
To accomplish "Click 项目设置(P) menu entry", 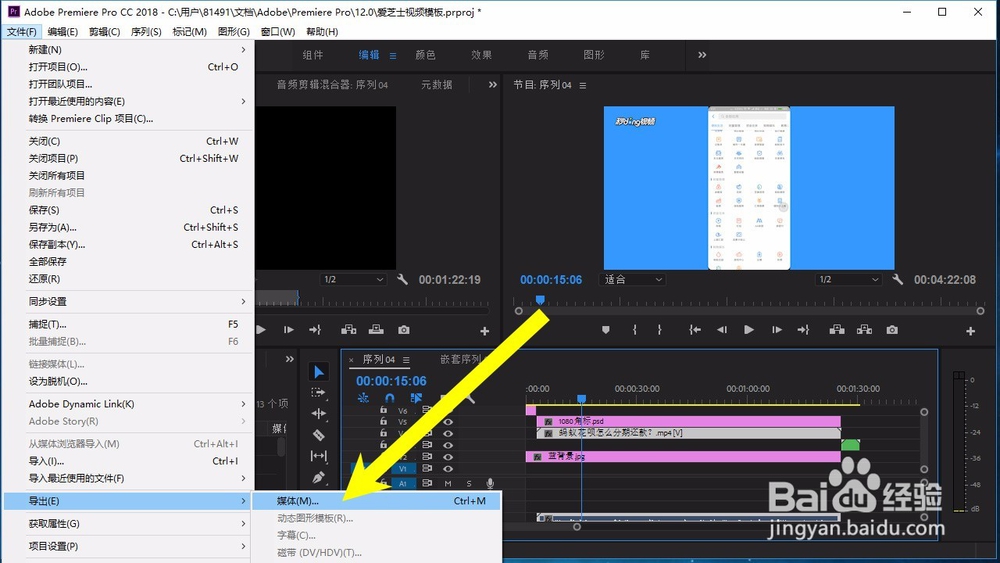I will pos(128,546).
